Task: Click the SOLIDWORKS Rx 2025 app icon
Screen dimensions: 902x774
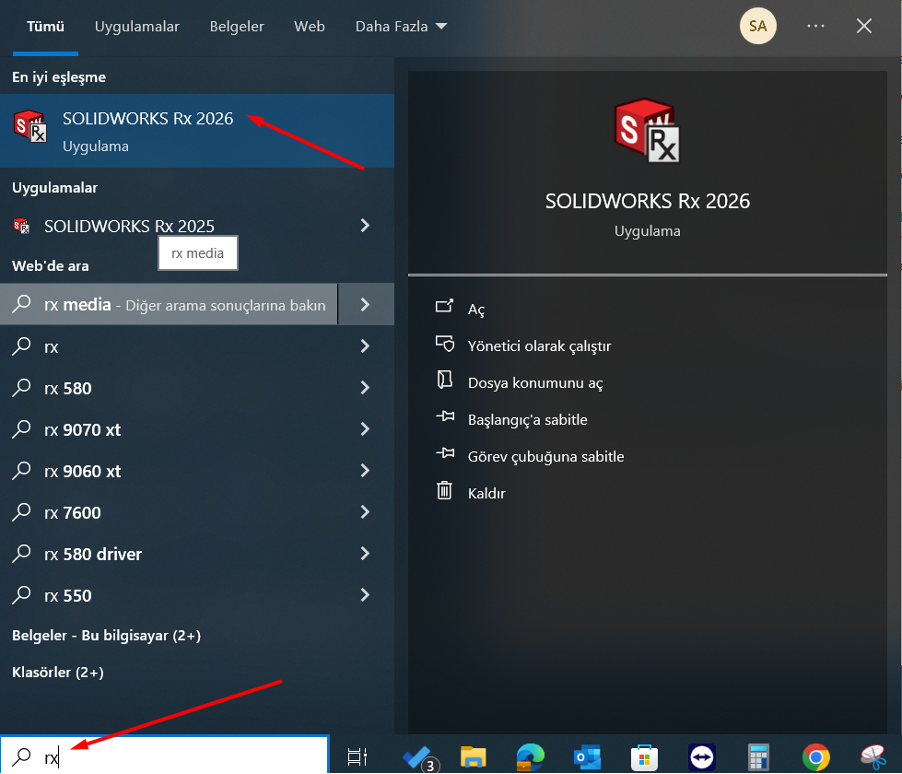Action: pyautogui.click(x=21, y=226)
